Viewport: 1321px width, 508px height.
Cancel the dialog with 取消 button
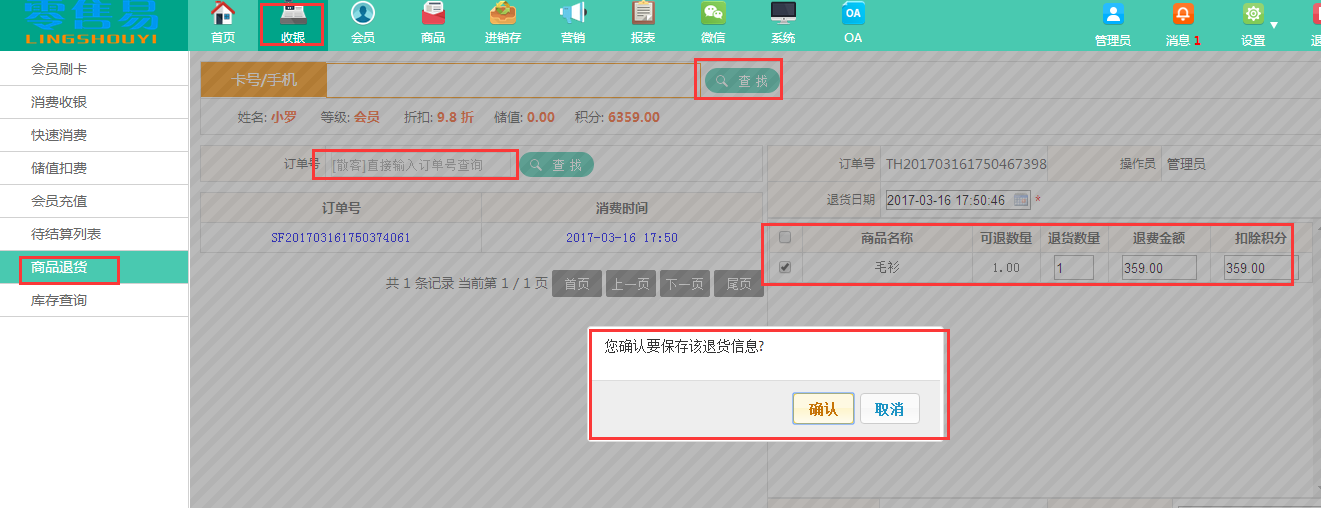(889, 409)
